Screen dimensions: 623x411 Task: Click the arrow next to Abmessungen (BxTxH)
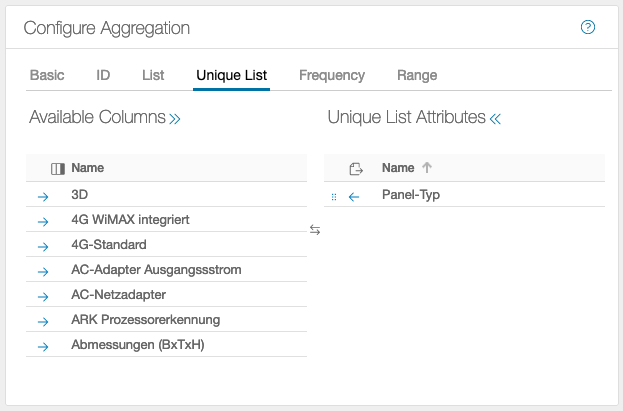click(x=43, y=346)
